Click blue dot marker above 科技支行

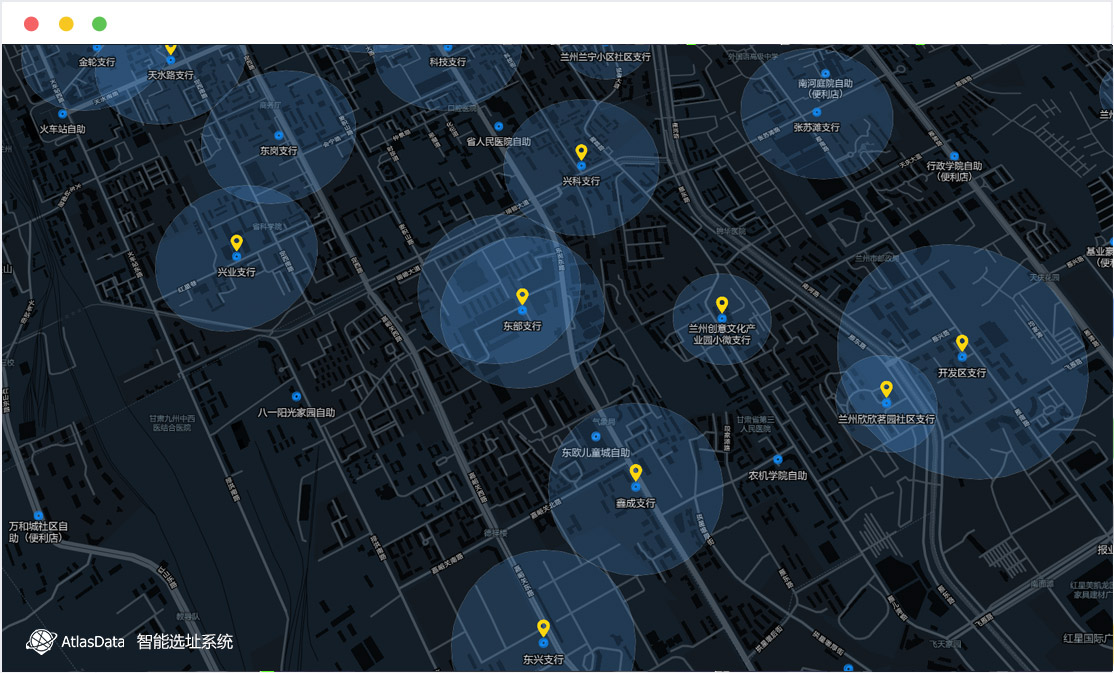pos(448,48)
